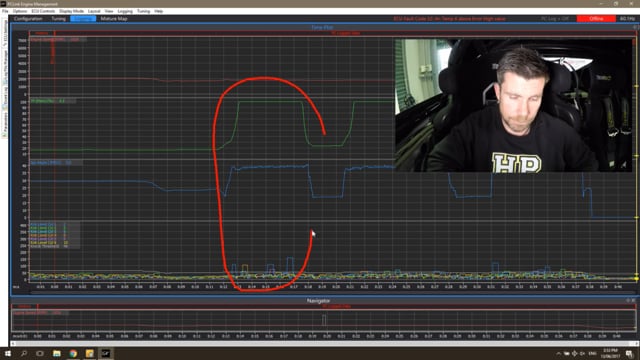Open the yellow app icon in taskbar
The width and height of the screenshot is (640, 360).
coord(89,353)
